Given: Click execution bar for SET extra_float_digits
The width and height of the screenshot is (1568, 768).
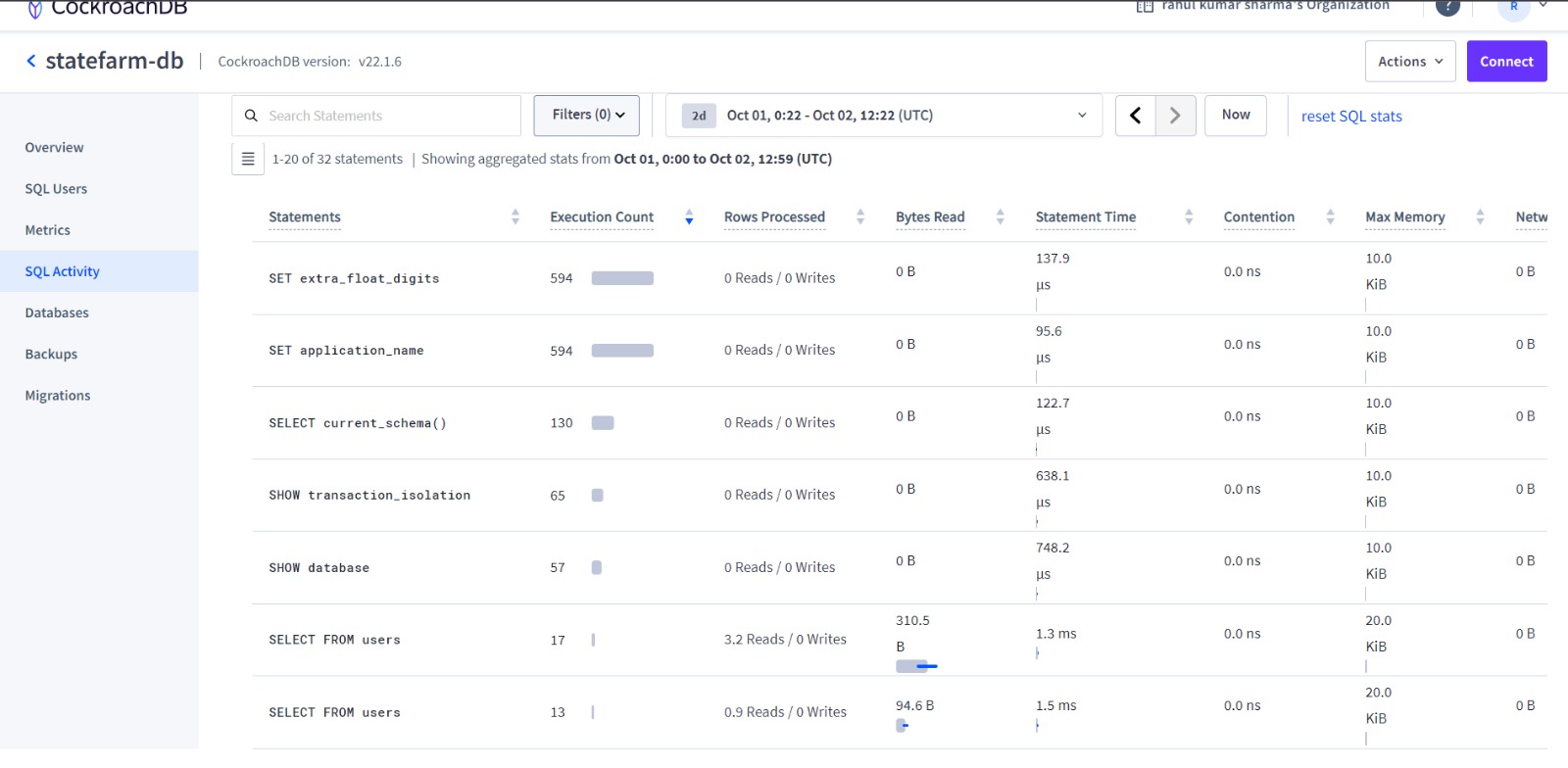Looking at the screenshot, I should (622, 278).
